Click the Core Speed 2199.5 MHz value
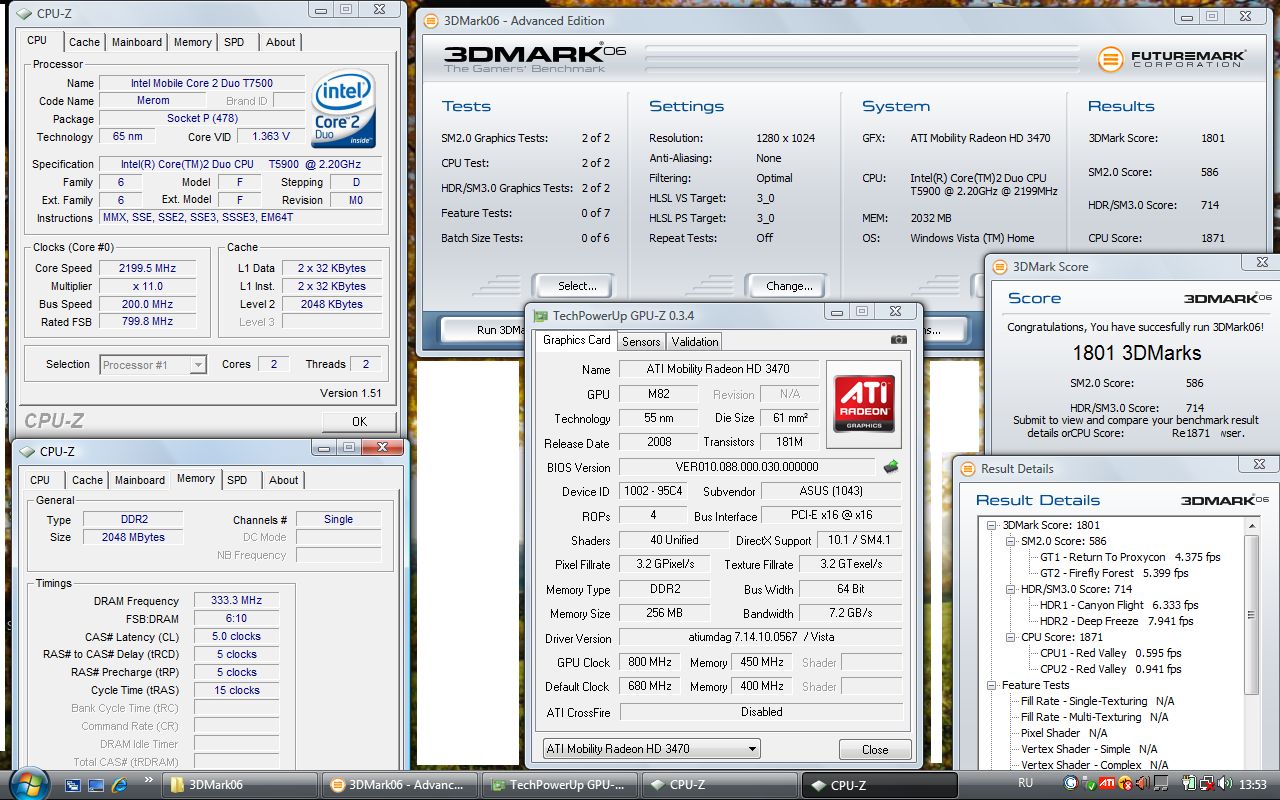 pyautogui.click(x=146, y=268)
